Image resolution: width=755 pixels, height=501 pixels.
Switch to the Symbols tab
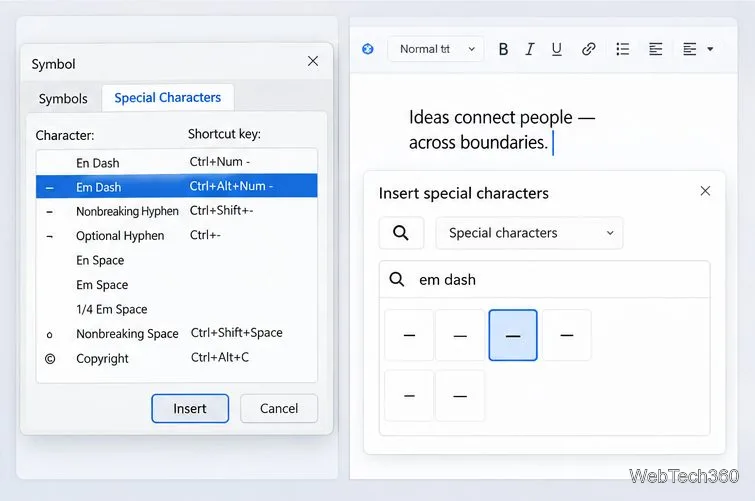coord(63,99)
